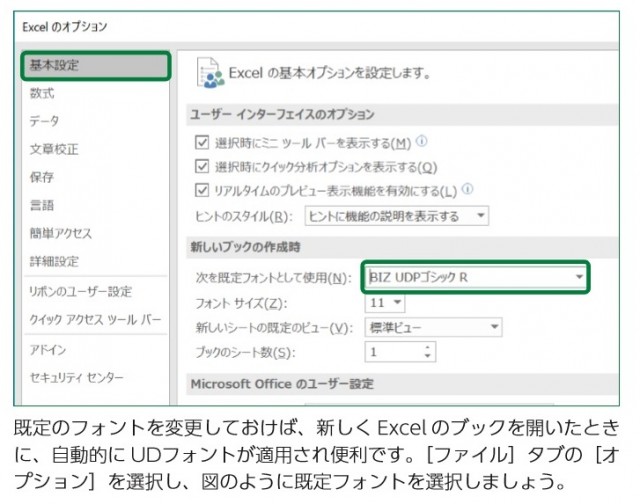Image resolution: width=640 pixels, height=504 pixels.
Task: Click label フォント サイズ(Z)
Action: tap(241, 303)
